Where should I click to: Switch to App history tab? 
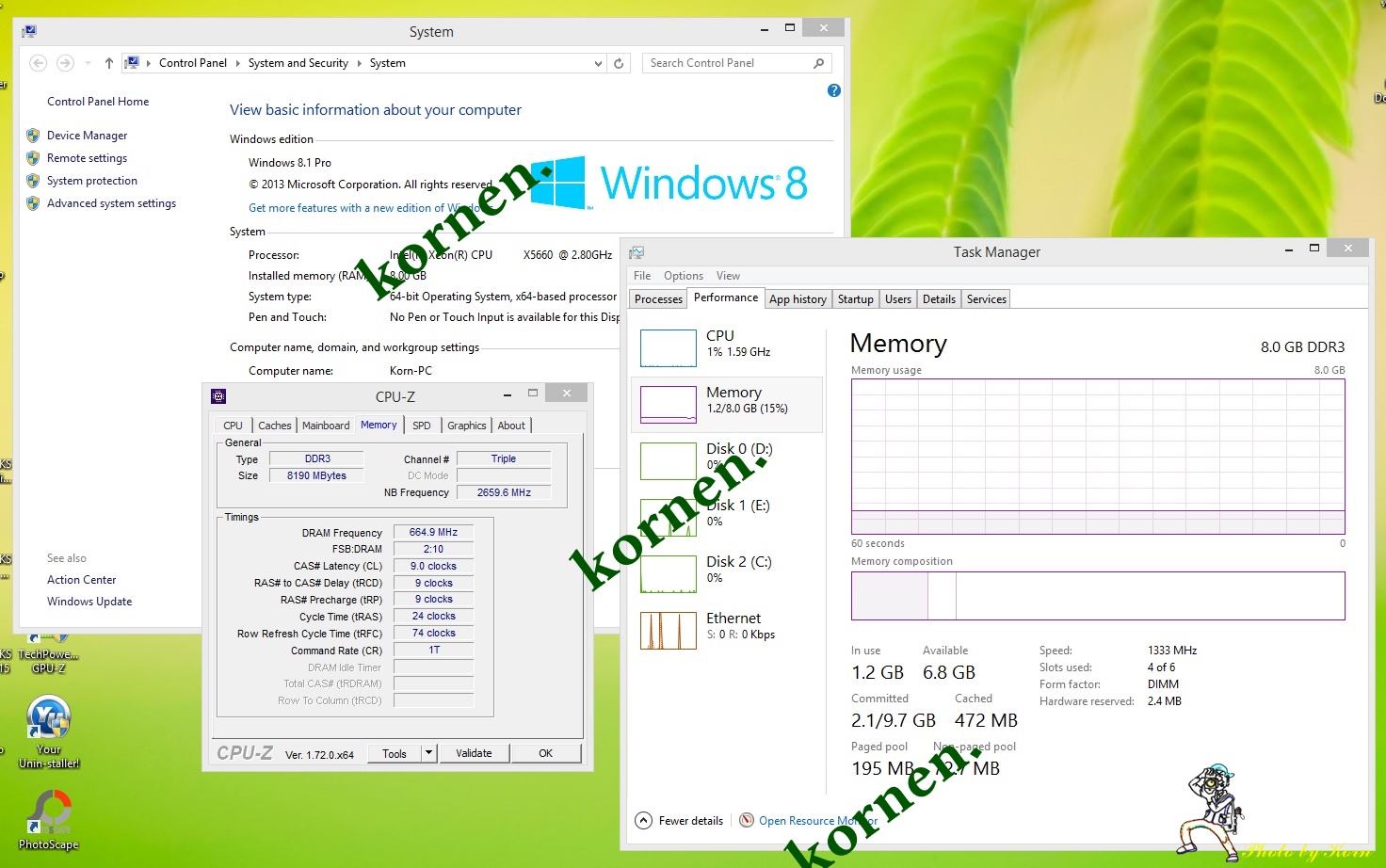(798, 299)
